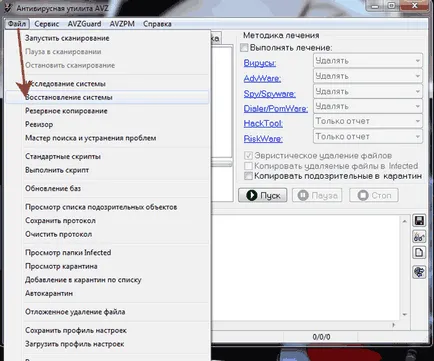Choose Автокарантин menu entry
434x361 pixels.
click(x=107, y=293)
